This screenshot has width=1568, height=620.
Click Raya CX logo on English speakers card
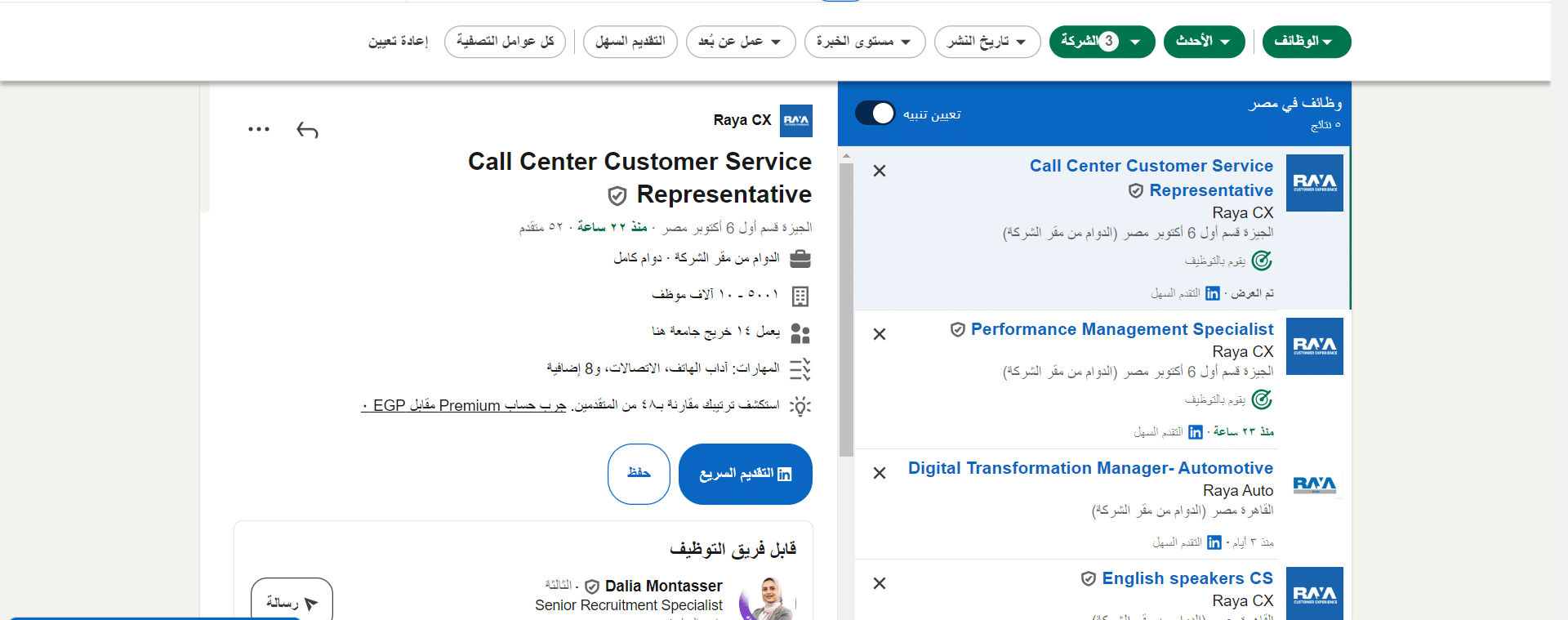click(x=1315, y=594)
